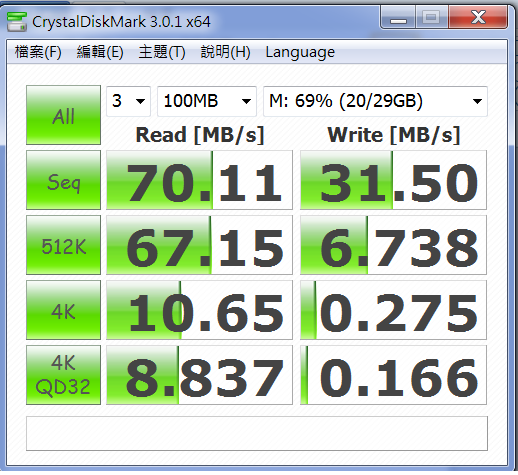
Task: Open the 說明(H) menu
Action: 225,52
